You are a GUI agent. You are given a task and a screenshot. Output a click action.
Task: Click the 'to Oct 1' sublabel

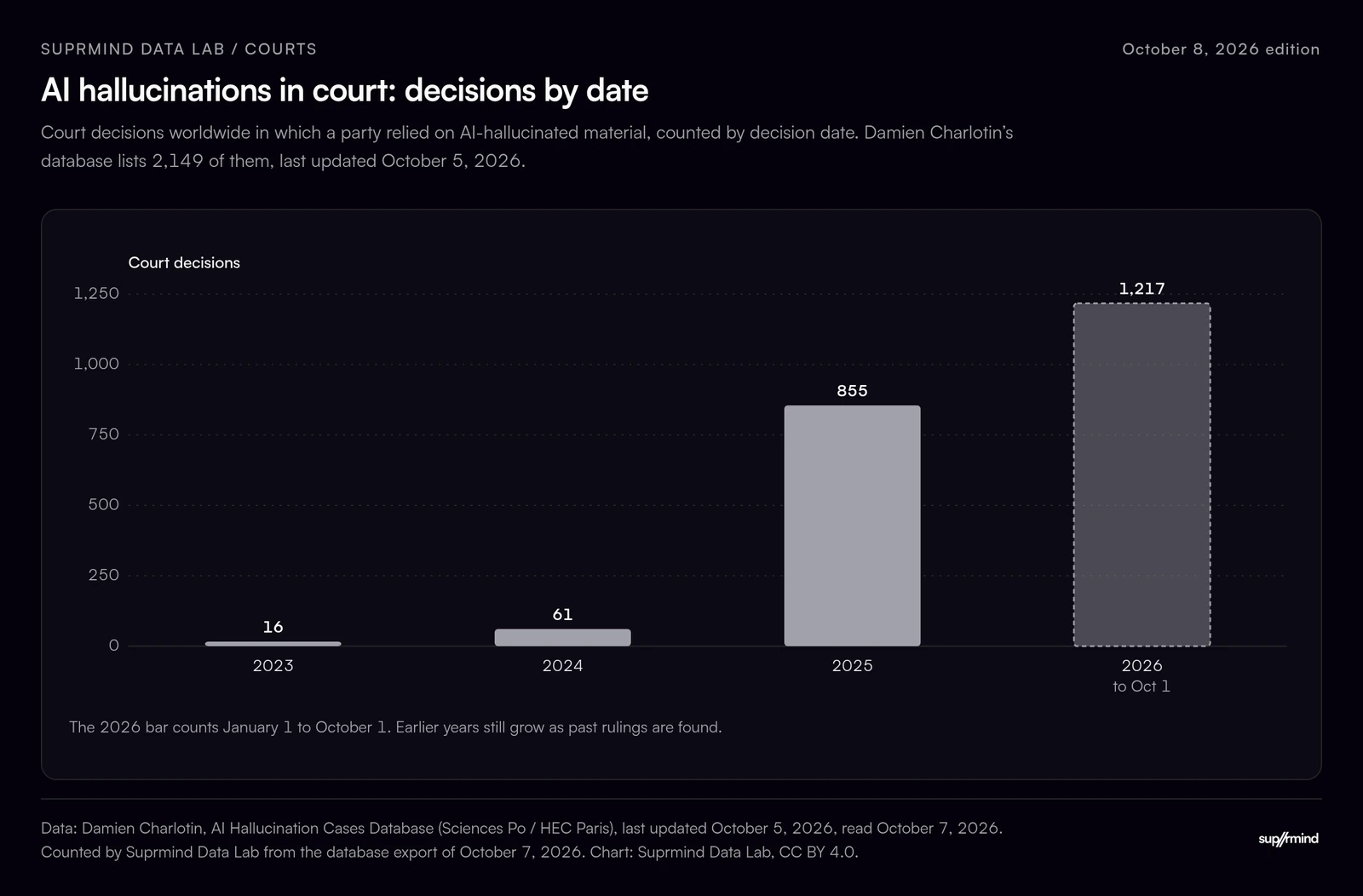pos(1142,686)
